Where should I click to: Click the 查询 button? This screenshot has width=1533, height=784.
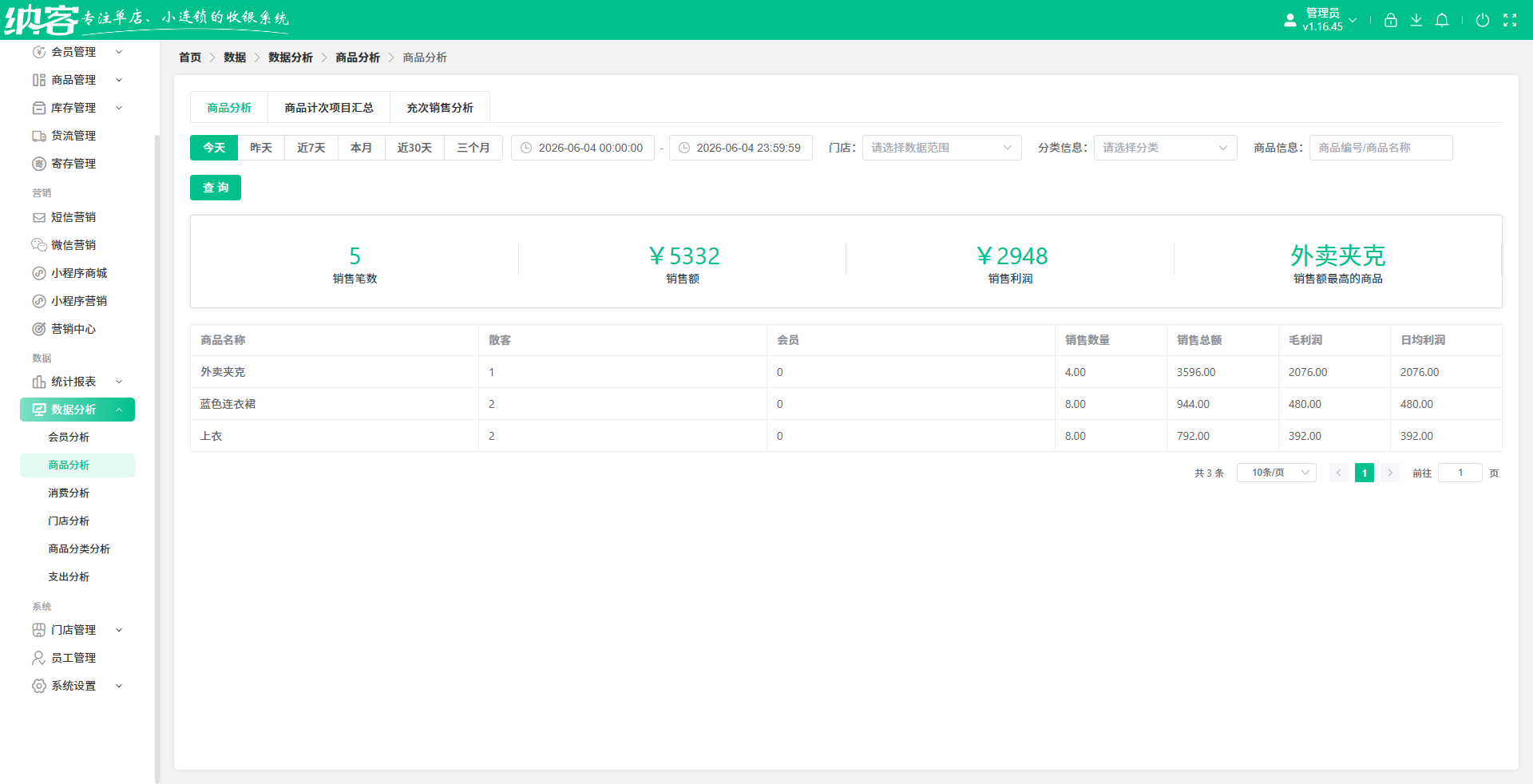point(216,188)
